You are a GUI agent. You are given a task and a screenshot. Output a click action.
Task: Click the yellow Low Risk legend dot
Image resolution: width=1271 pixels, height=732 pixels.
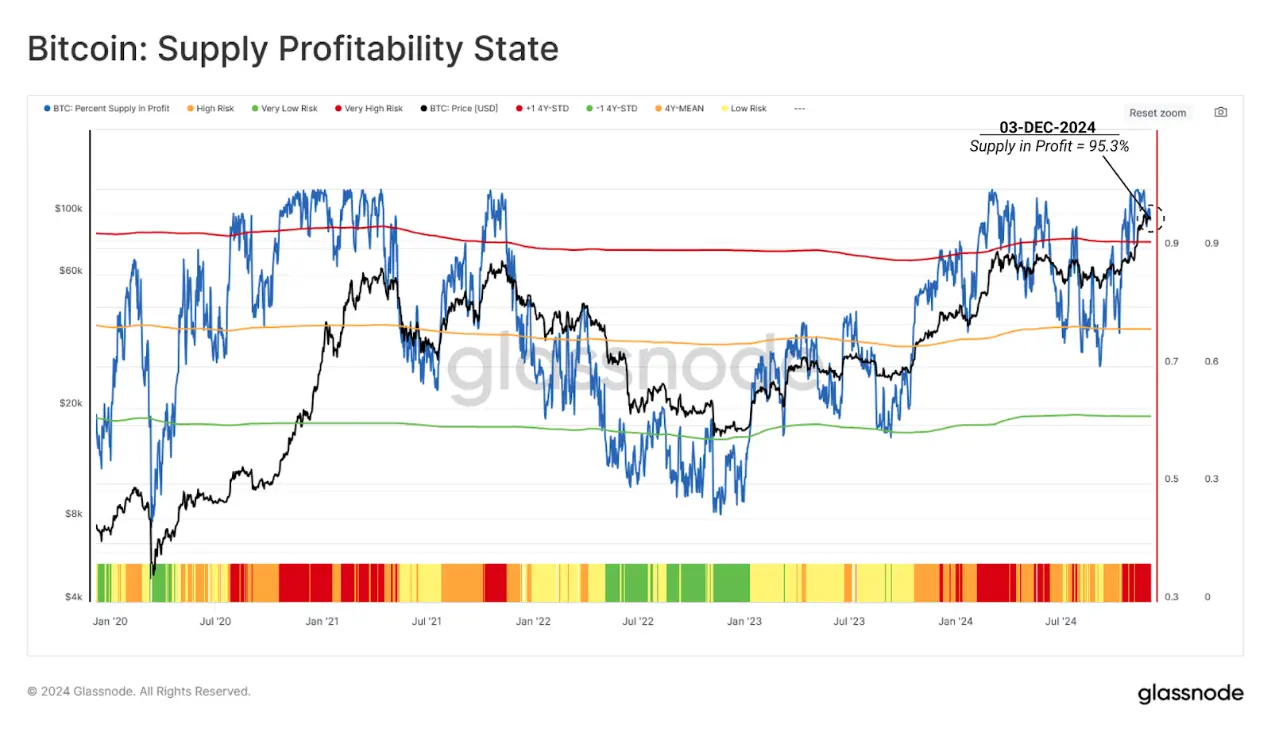click(723, 108)
